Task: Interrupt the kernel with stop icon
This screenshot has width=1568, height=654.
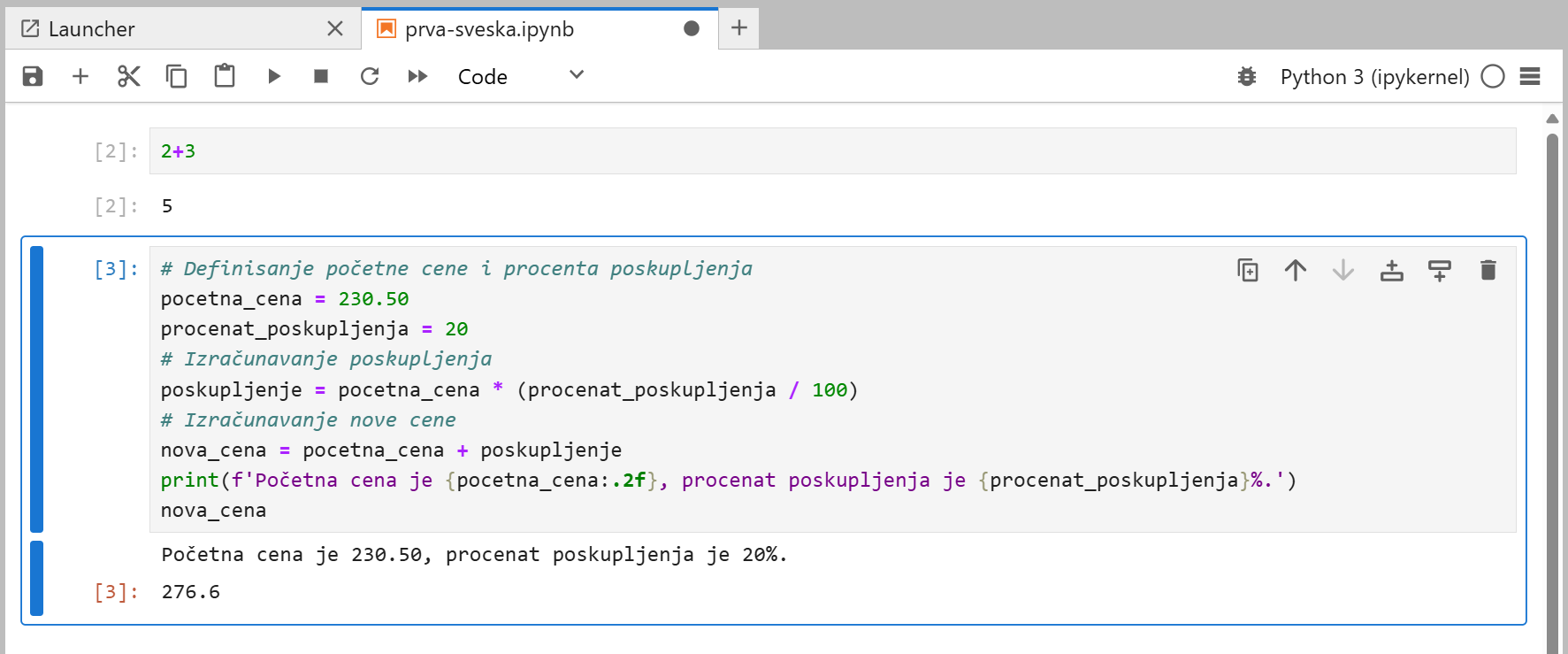Action: click(321, 76)
